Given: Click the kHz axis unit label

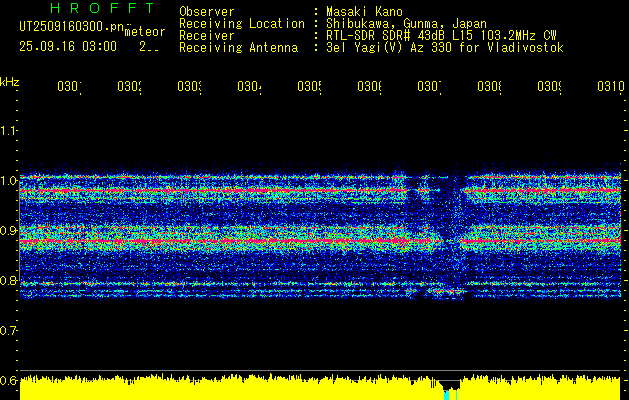Looking at the screenshot, I should pos(10,82).
